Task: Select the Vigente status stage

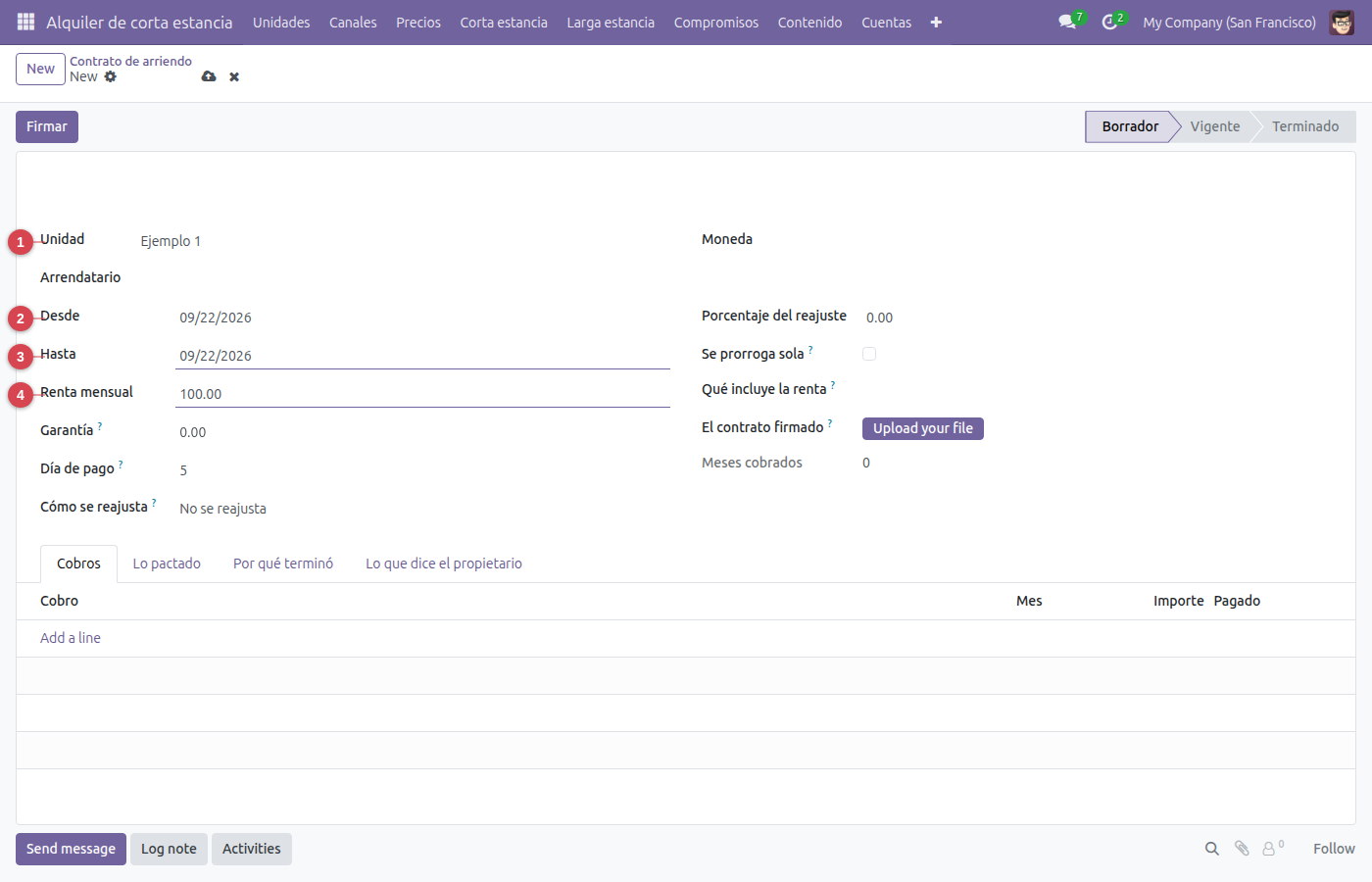Action: click(1214, 126)
